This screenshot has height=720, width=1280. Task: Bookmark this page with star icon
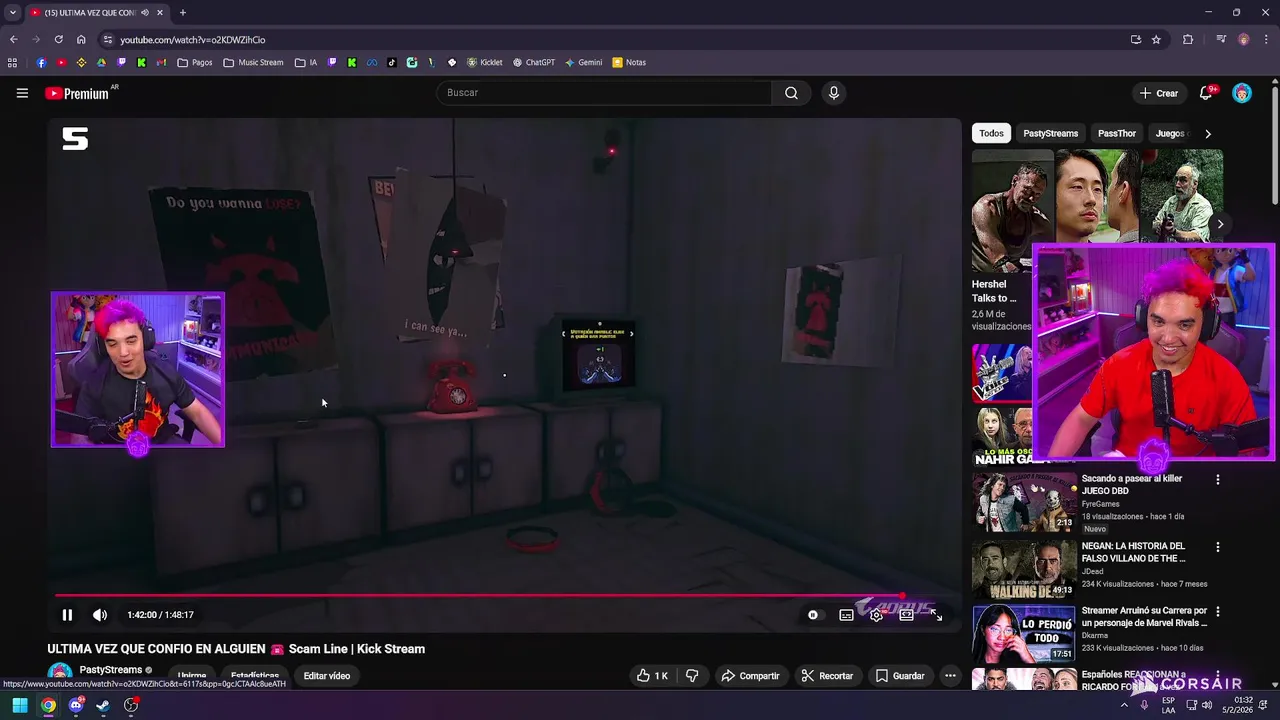1156,40
